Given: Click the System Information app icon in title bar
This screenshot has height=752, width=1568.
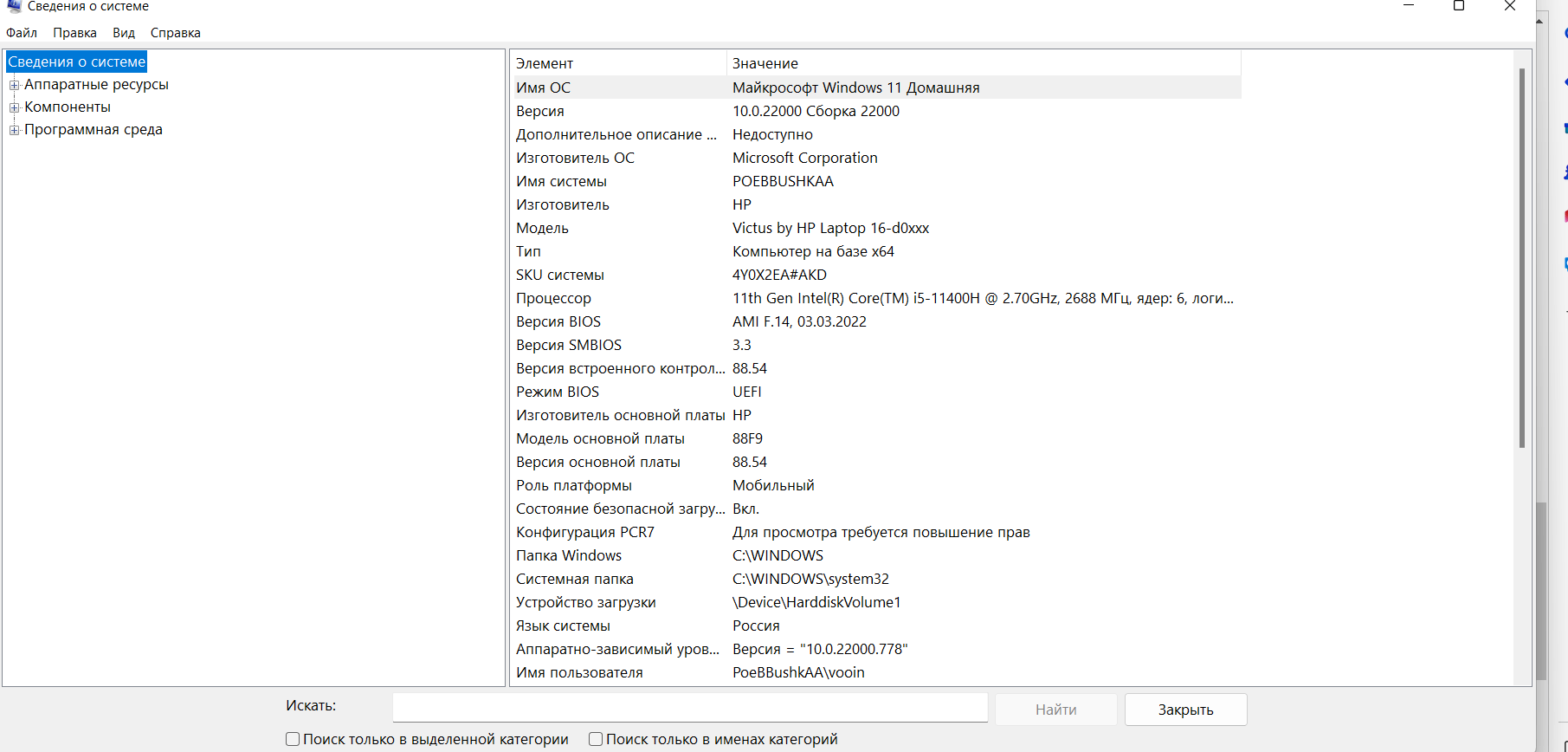Looking at the screenshot, I should click(x=14, y=6).
